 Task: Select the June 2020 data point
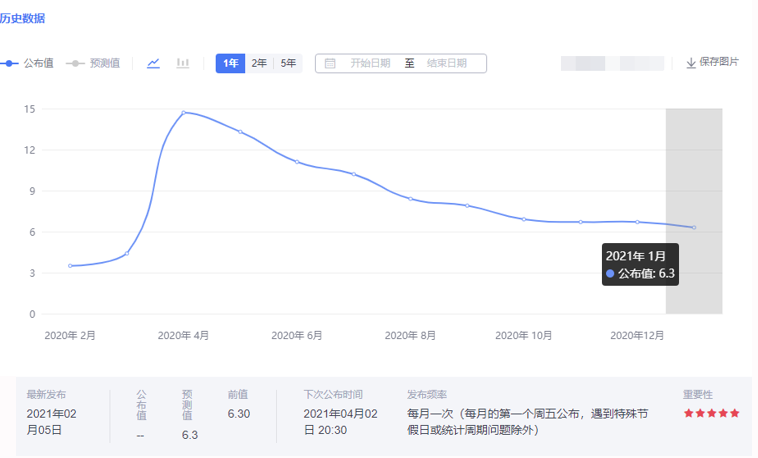[x=297, y=162]
